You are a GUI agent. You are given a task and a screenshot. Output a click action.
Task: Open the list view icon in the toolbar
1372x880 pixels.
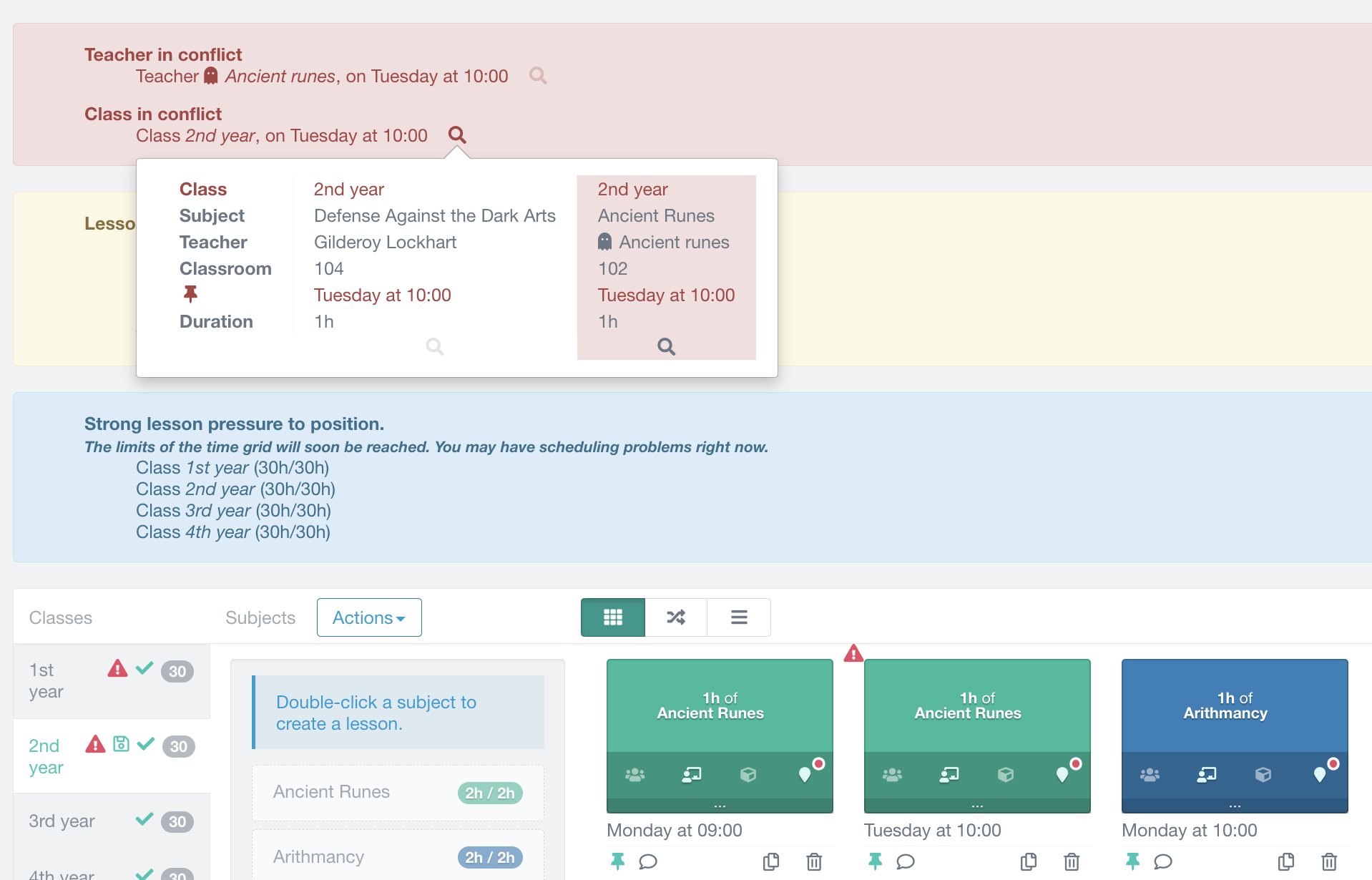pos(738,617)
